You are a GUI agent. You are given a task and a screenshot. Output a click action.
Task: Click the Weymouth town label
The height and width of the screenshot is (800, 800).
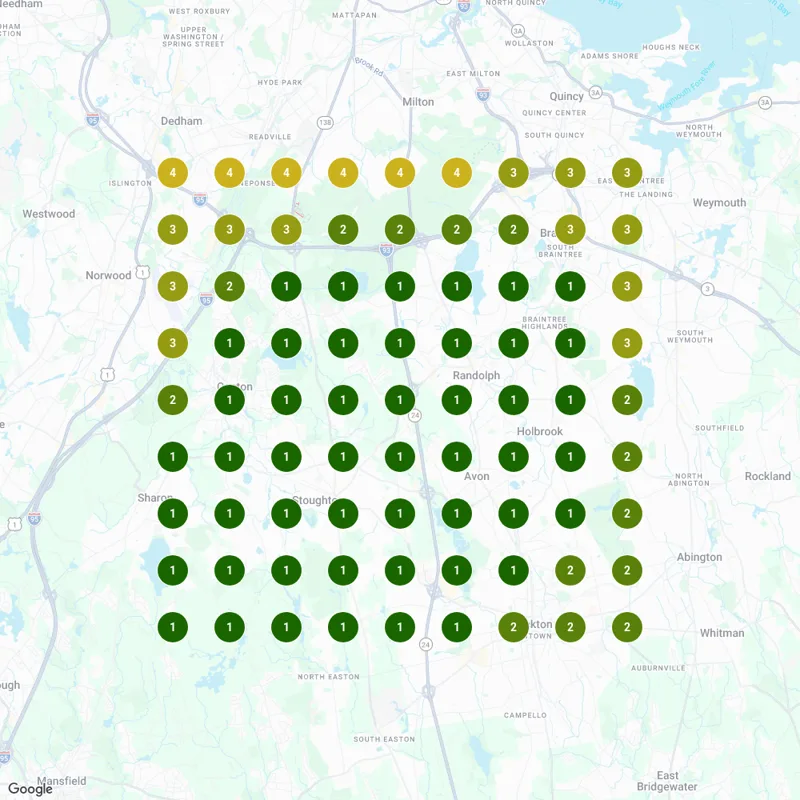click(x=719, y=203)
